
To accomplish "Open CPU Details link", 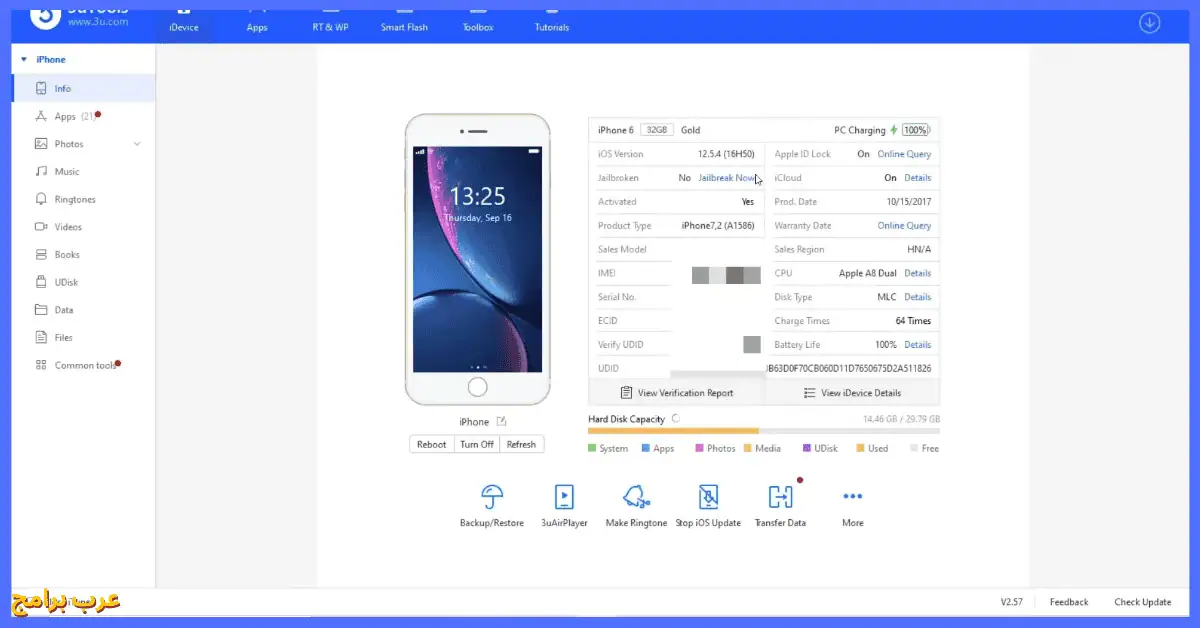I will tap(917, 273).
